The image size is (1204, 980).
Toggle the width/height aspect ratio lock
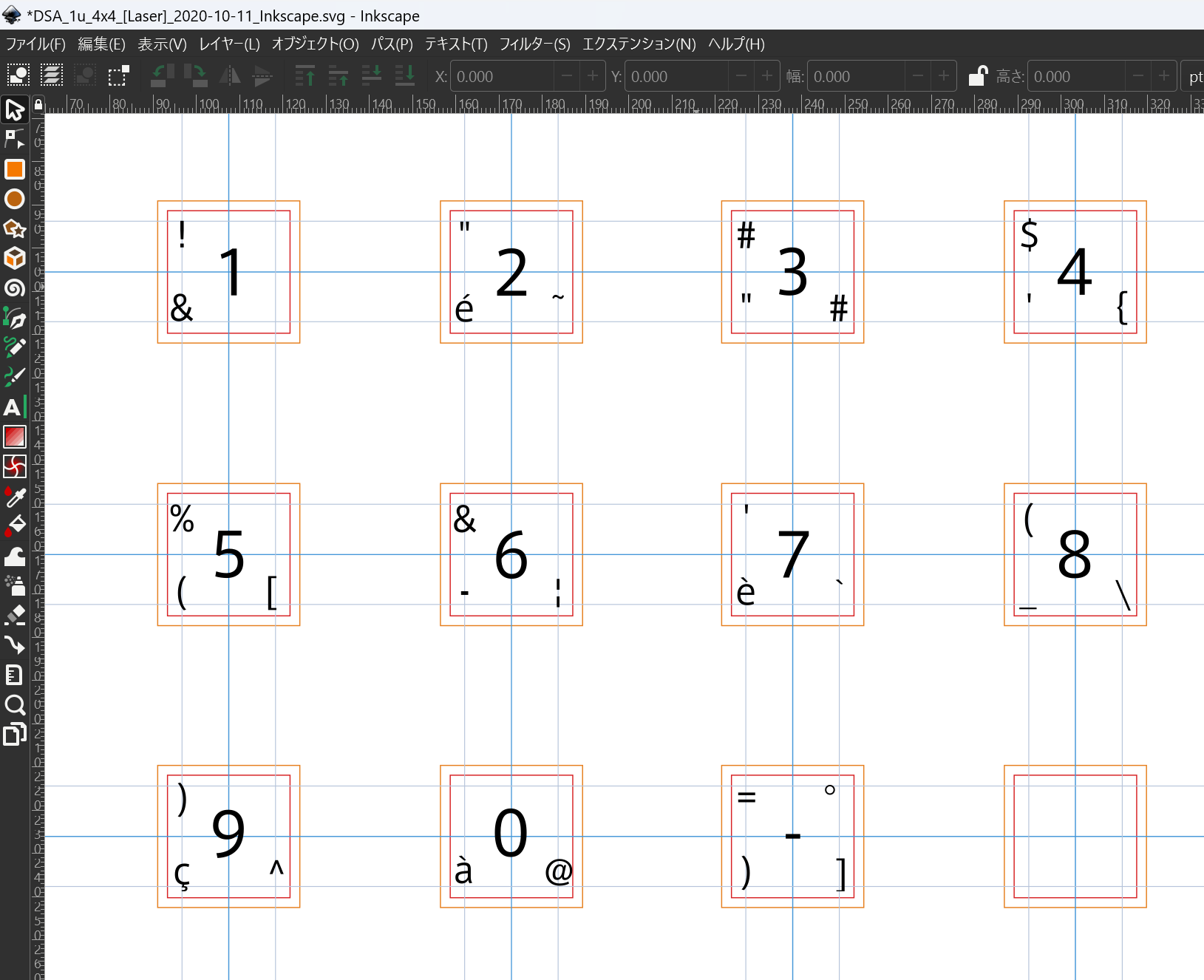(978, 76)
